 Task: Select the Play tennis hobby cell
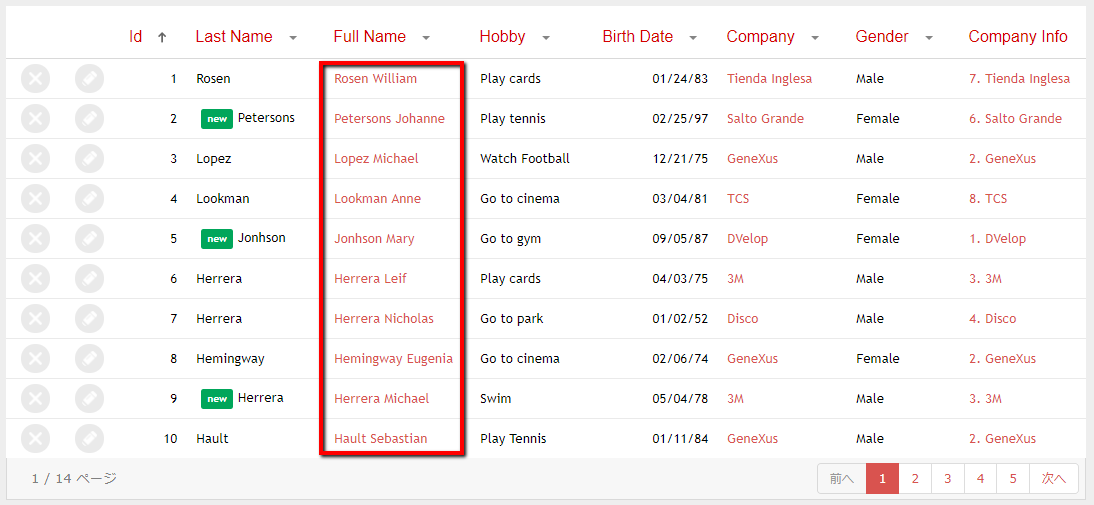point(513,119)
